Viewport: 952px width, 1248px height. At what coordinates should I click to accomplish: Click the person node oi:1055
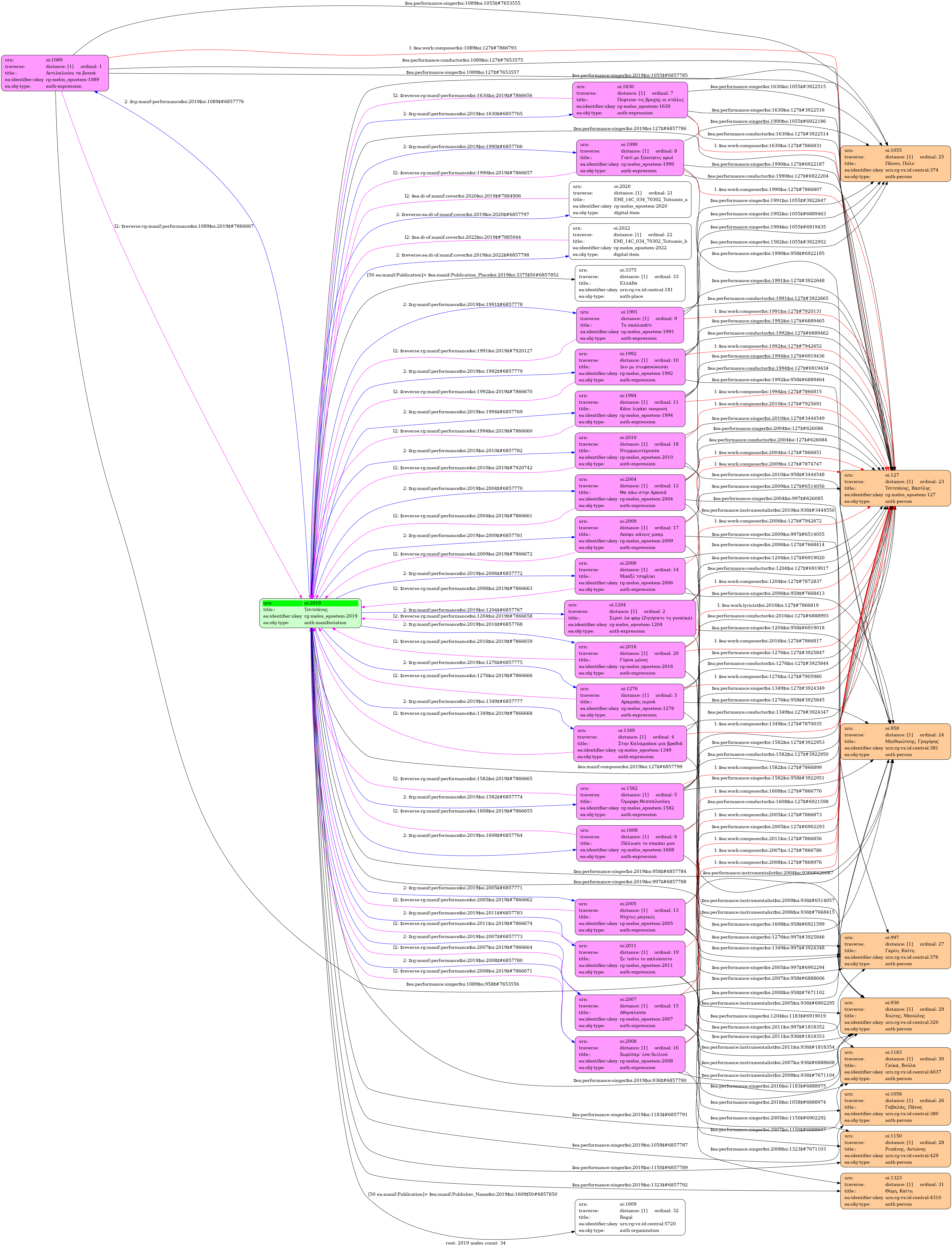(x=895, y=163)
